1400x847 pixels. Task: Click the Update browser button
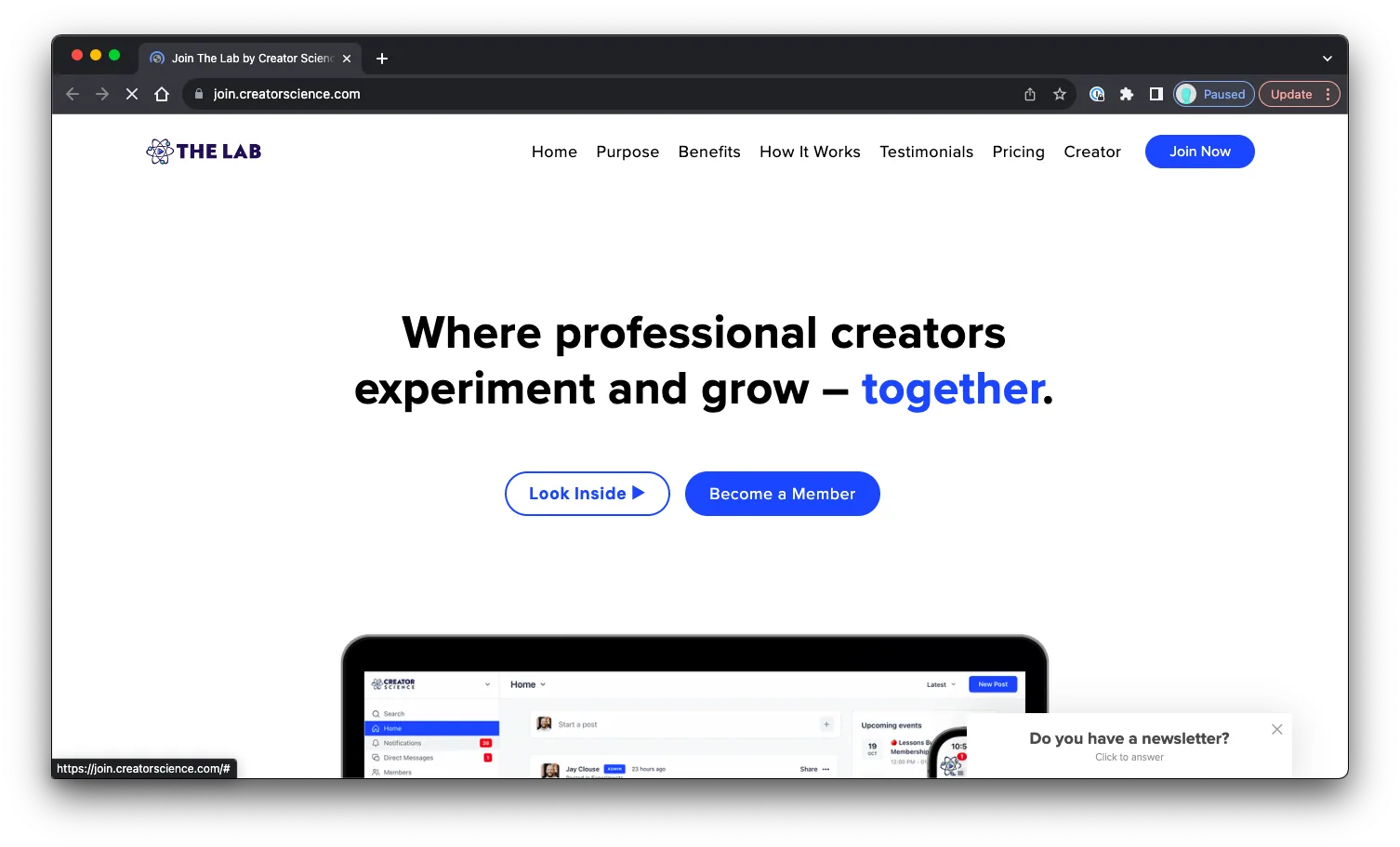click(x=1300, y=94)
